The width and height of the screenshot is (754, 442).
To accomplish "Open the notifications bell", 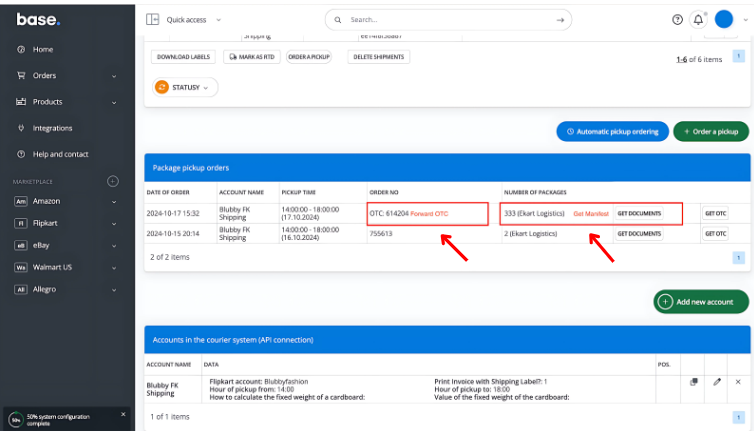I will coord(698,19).
